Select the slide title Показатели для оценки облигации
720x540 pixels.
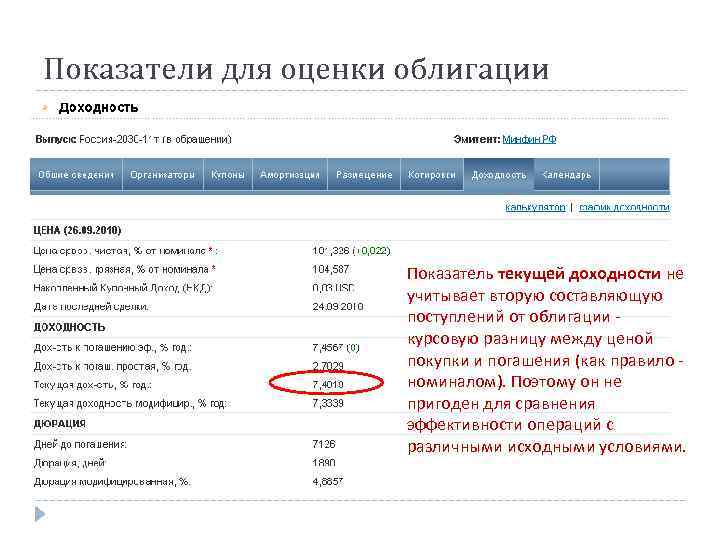(296, 69)
